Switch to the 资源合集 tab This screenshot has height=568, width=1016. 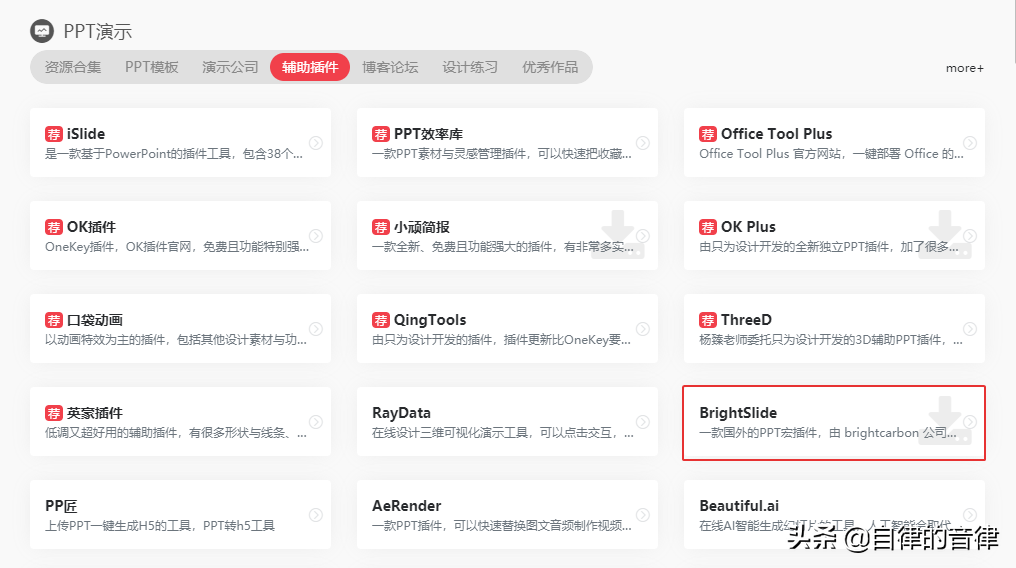point(73,67)
